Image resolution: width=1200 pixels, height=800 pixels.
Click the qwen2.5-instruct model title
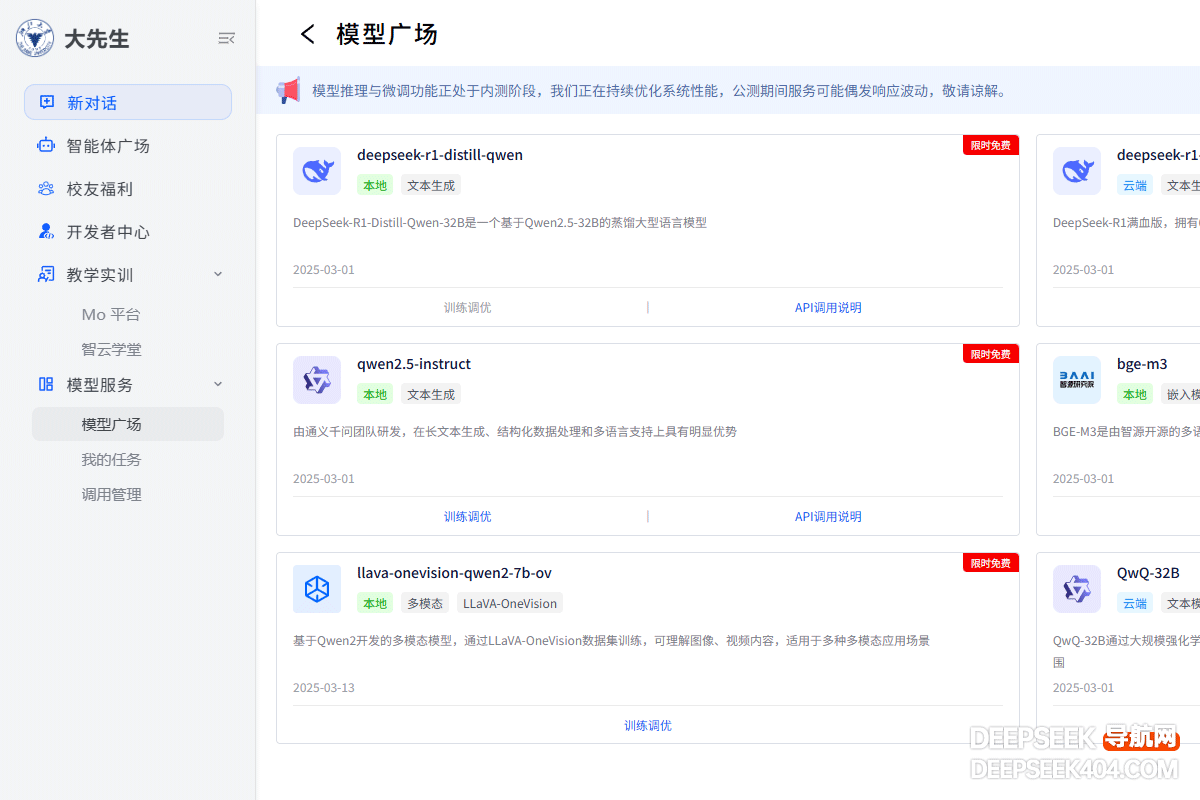pos(414,364)
